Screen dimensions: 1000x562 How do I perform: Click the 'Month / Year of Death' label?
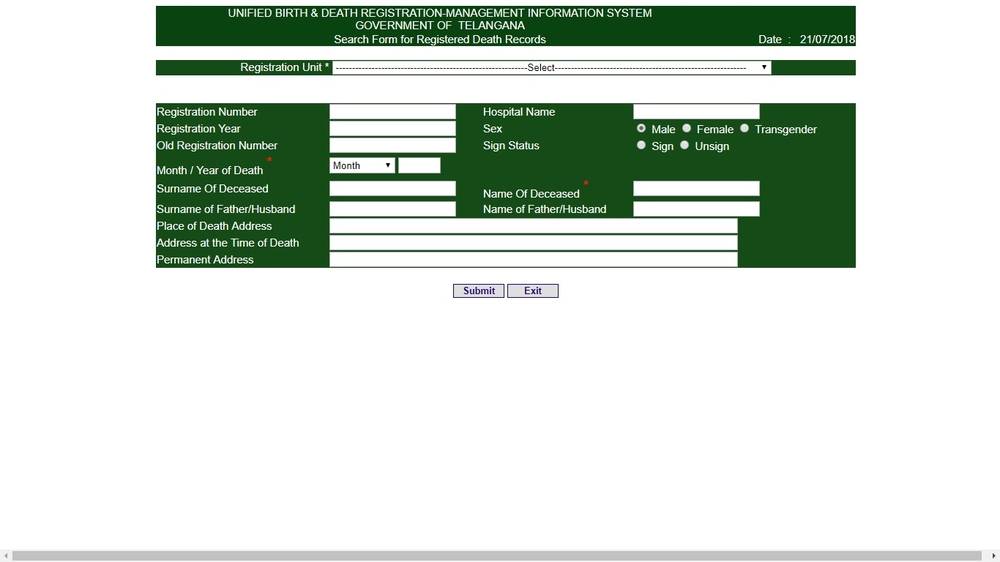click(210, 171)
